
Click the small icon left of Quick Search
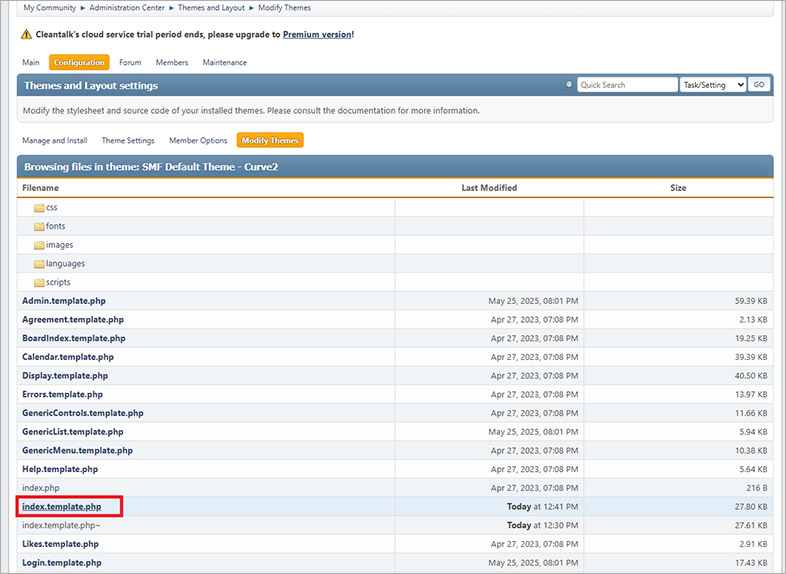[x=570, y=85]
